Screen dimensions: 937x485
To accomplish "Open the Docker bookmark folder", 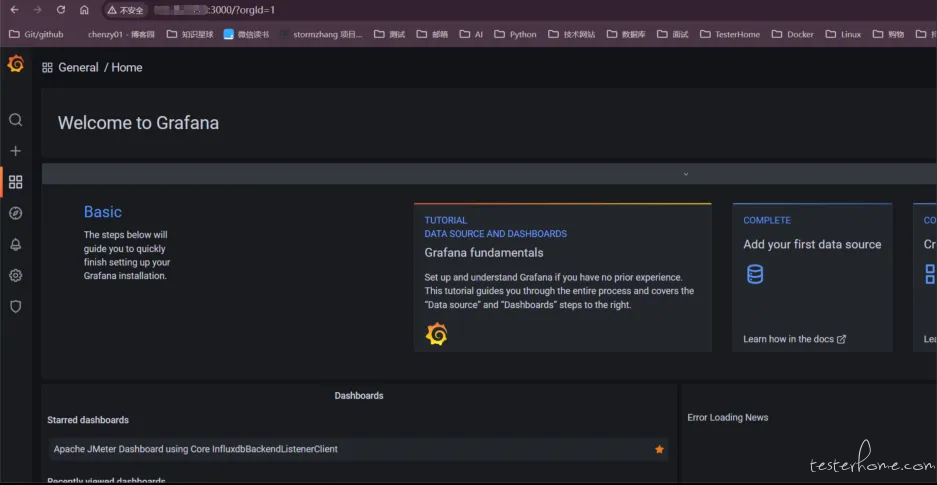I will pos(793,34).
